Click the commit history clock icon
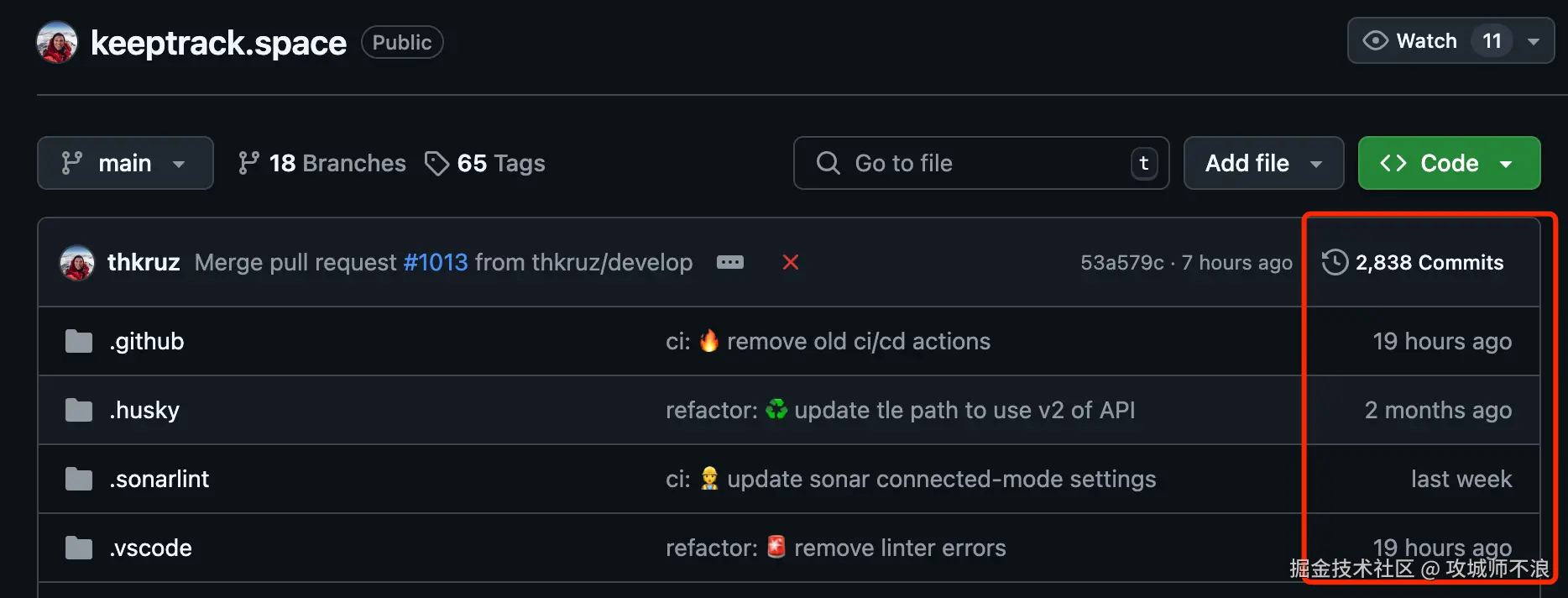1568x598 pixels. [1335, 262]
